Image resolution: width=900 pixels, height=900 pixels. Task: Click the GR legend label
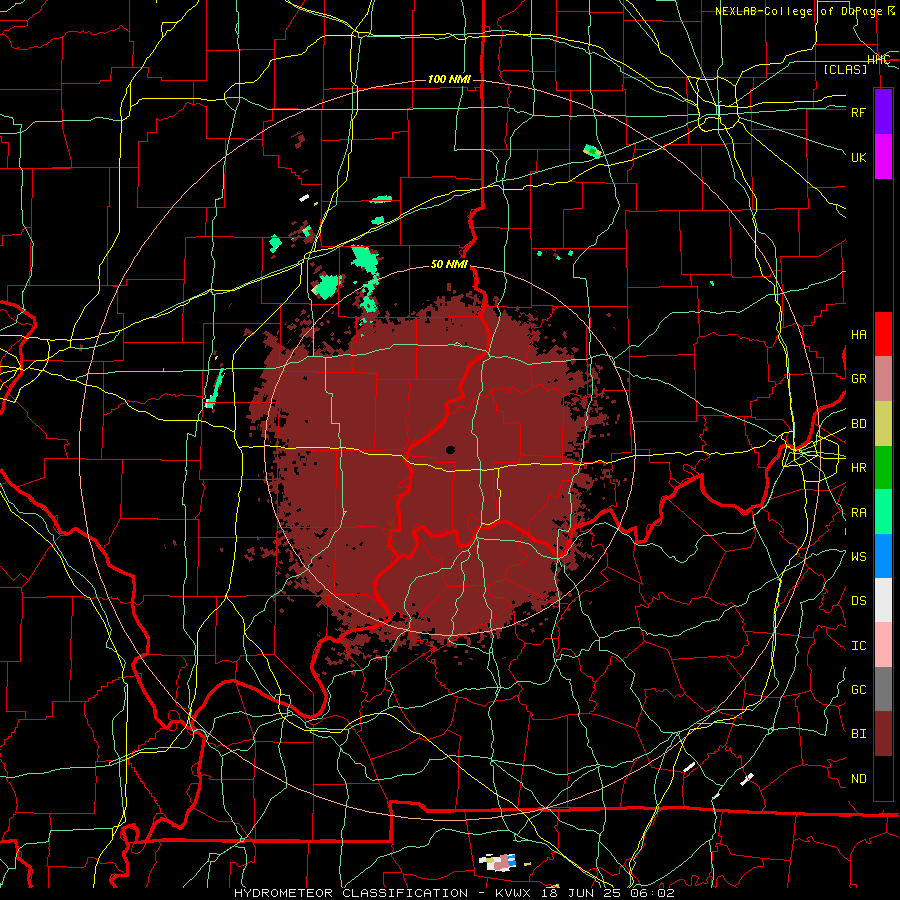click(x=858, y=379)
